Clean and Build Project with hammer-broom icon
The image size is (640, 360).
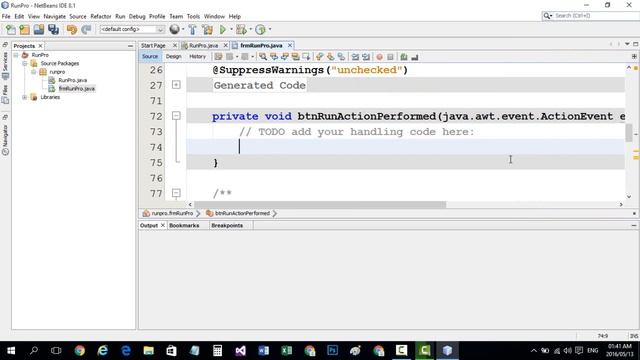[207, 29]
